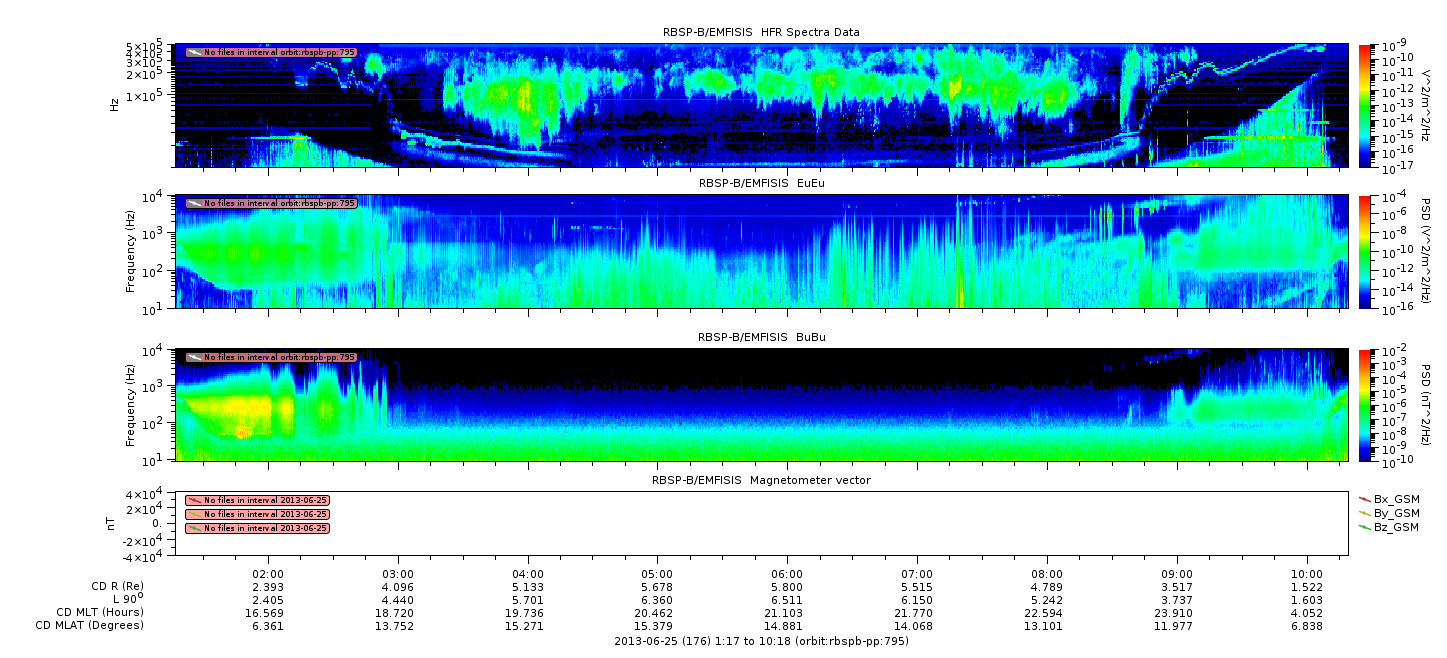This screenshot has height=658, width=1447.
Task: Select the Bz_GSM legend entry
Action: [x=1388, y=527]
